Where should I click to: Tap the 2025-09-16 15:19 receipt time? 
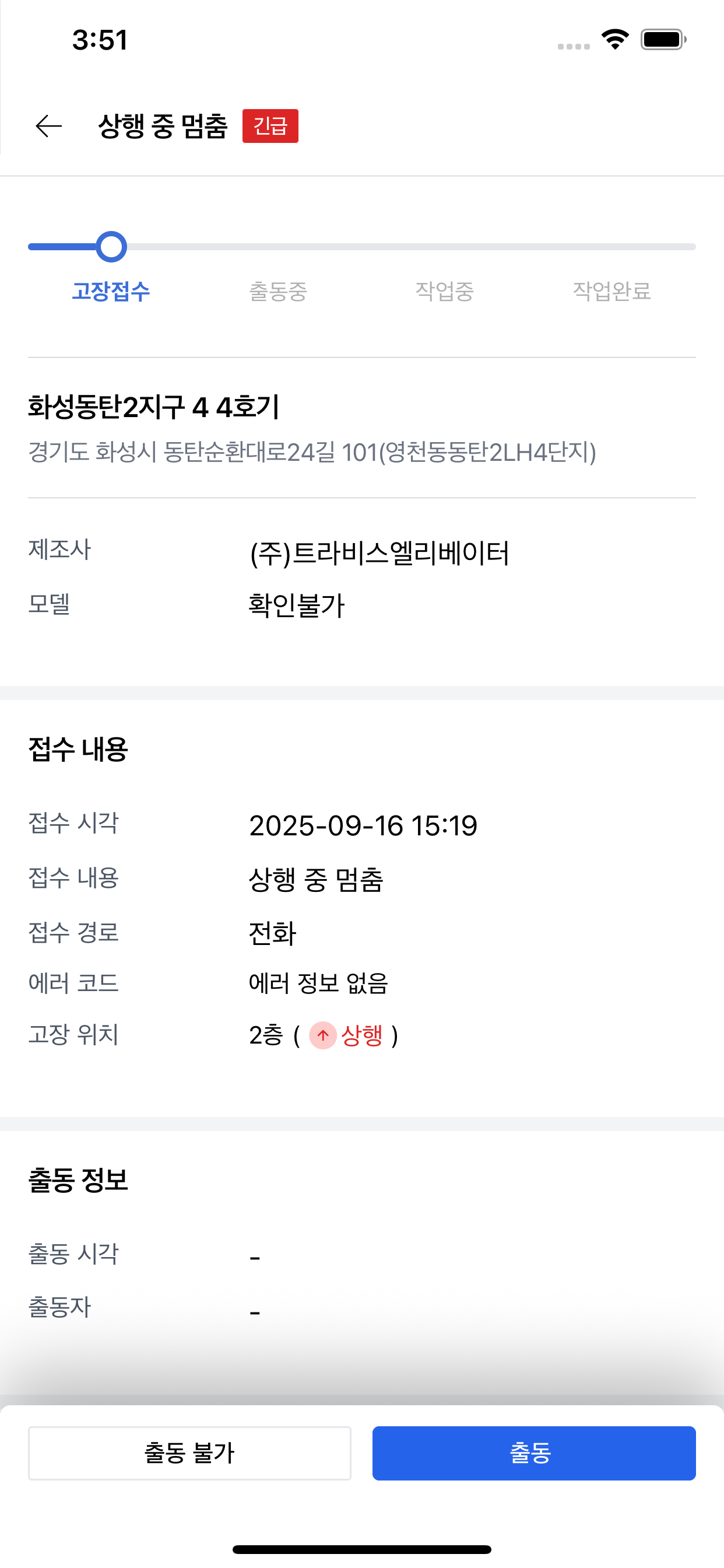[363, 825]
